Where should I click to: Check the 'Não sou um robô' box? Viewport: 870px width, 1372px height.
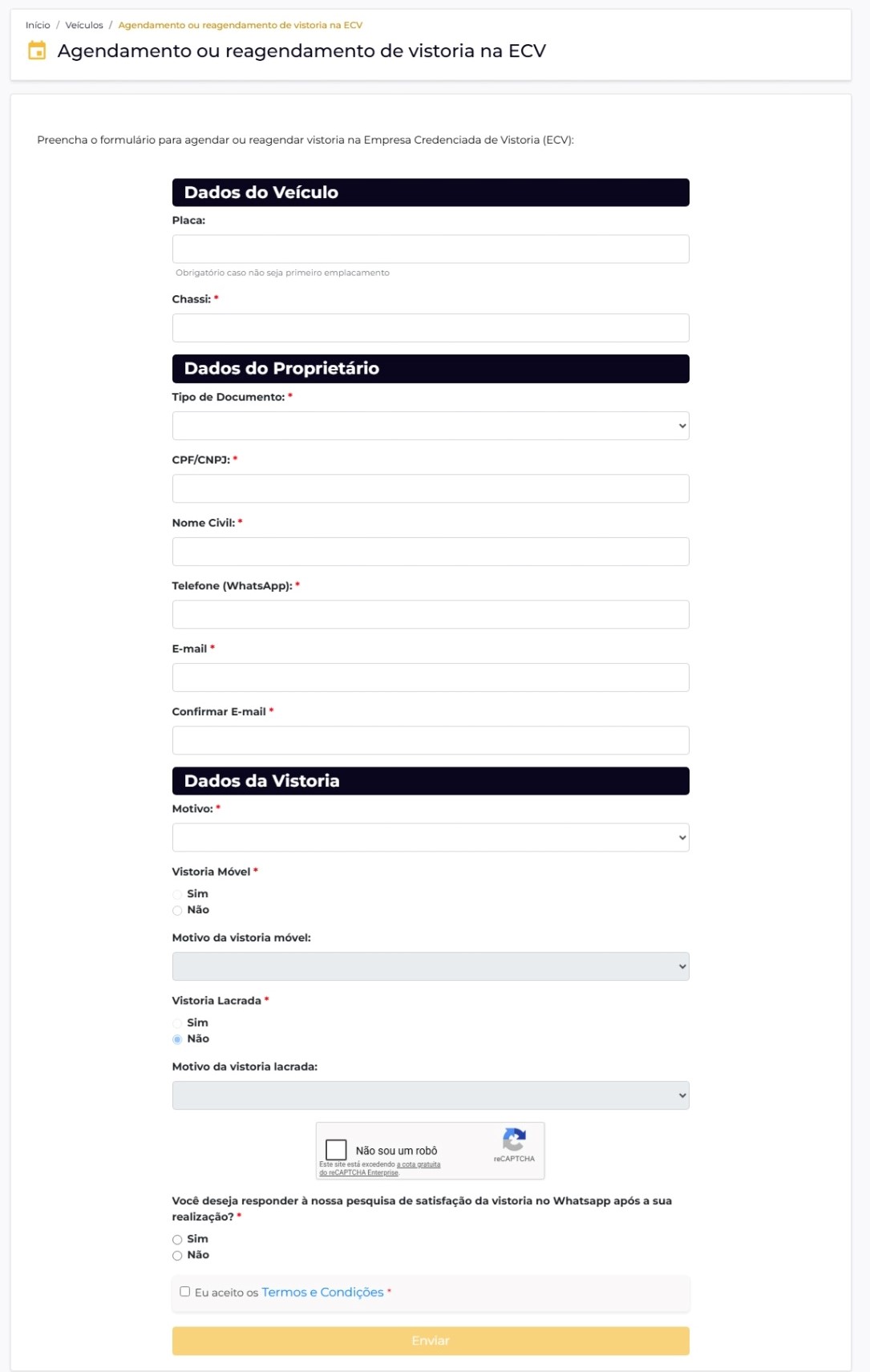(x=336, y=1150)
